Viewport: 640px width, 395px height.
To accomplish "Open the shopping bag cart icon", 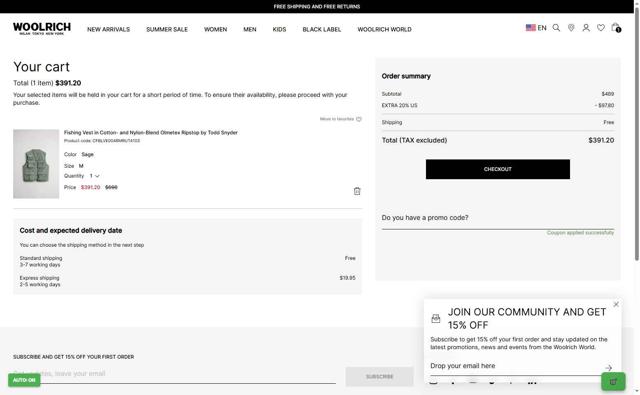I will click(x=616, y=28).
